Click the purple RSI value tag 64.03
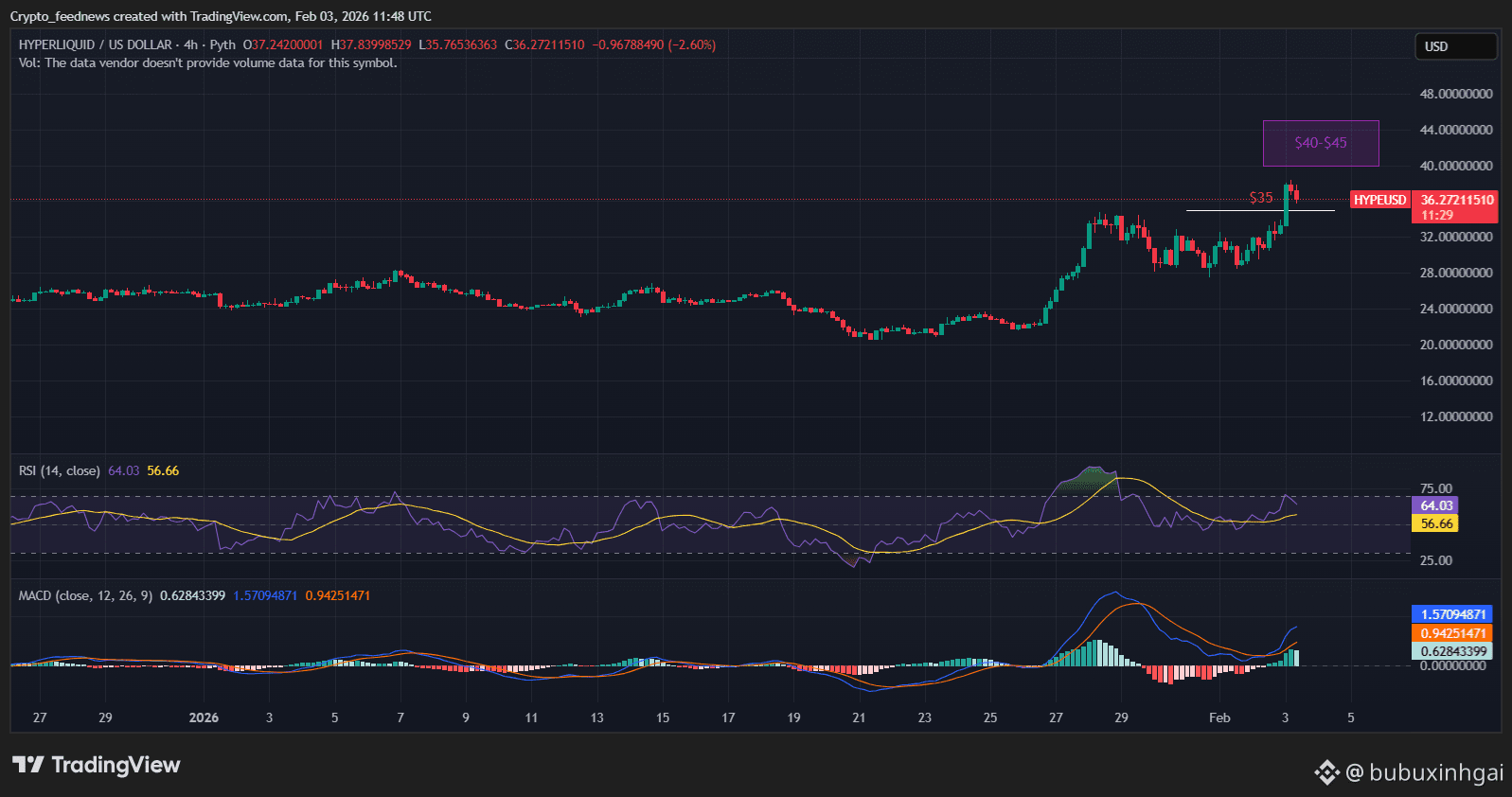Screen dimensions: 1512x797 pyautogui.click(x=1435, y=505)
